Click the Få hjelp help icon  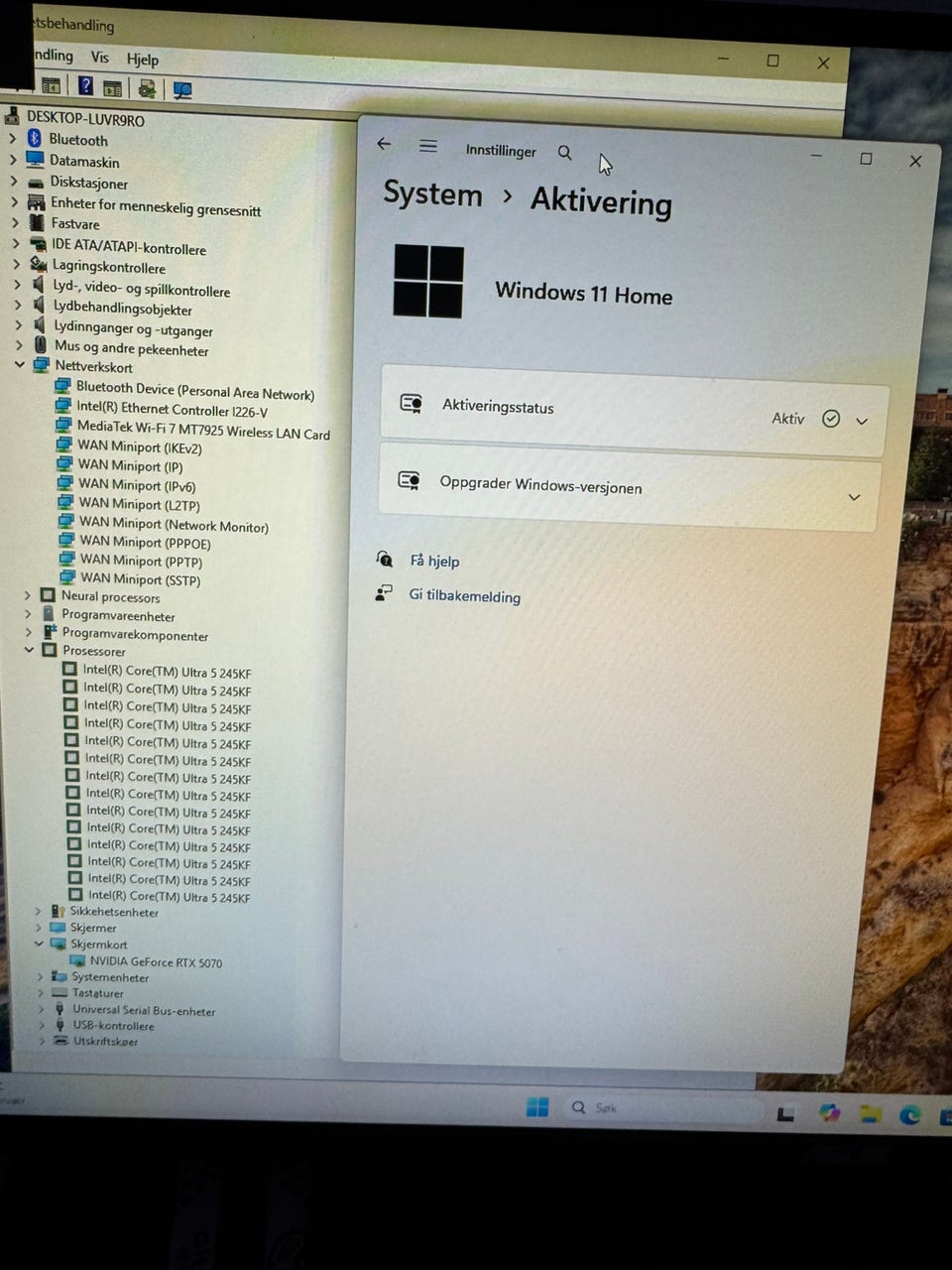(x=384, y=559)
